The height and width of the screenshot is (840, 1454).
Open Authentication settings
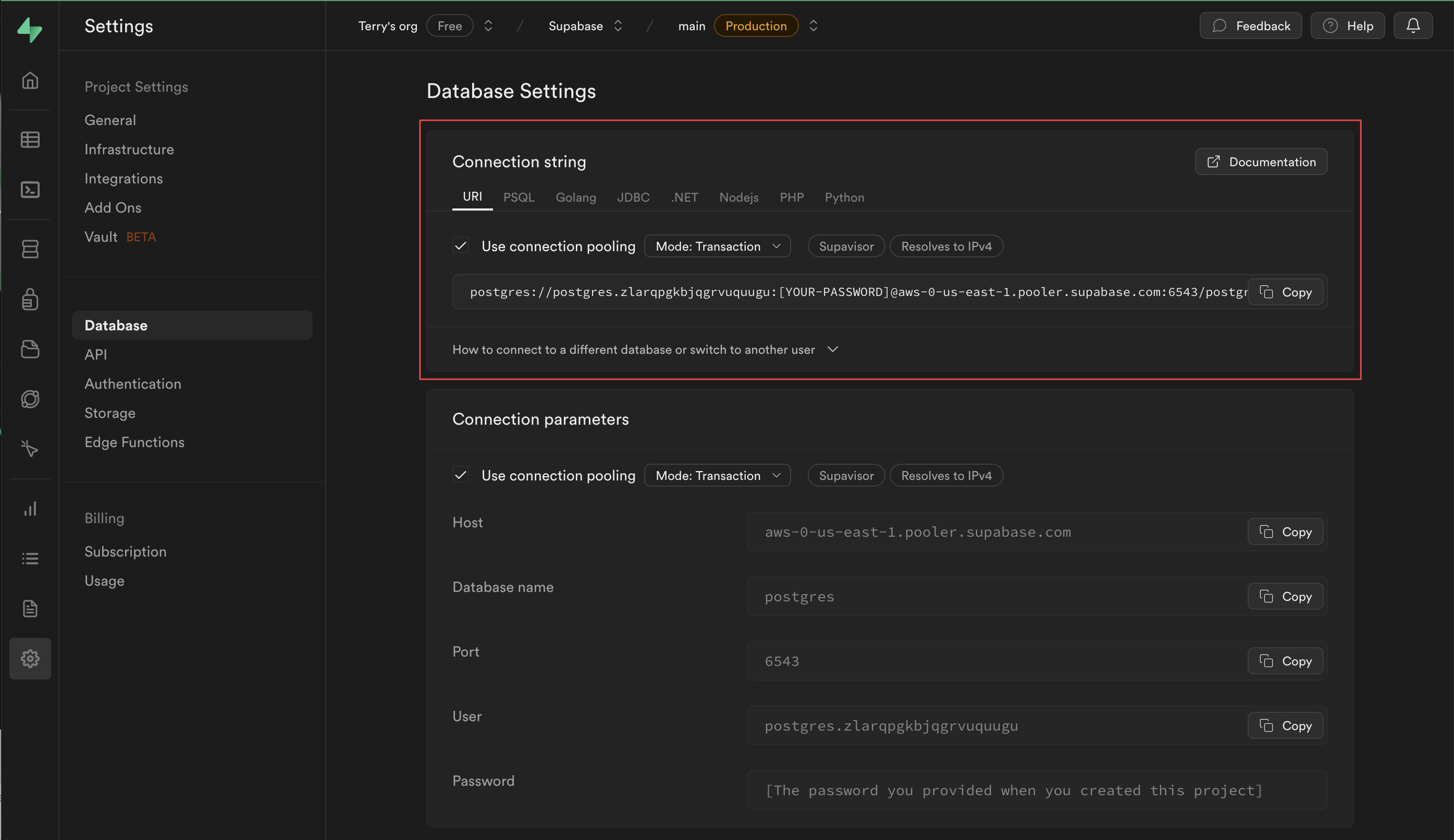(133, 383)
